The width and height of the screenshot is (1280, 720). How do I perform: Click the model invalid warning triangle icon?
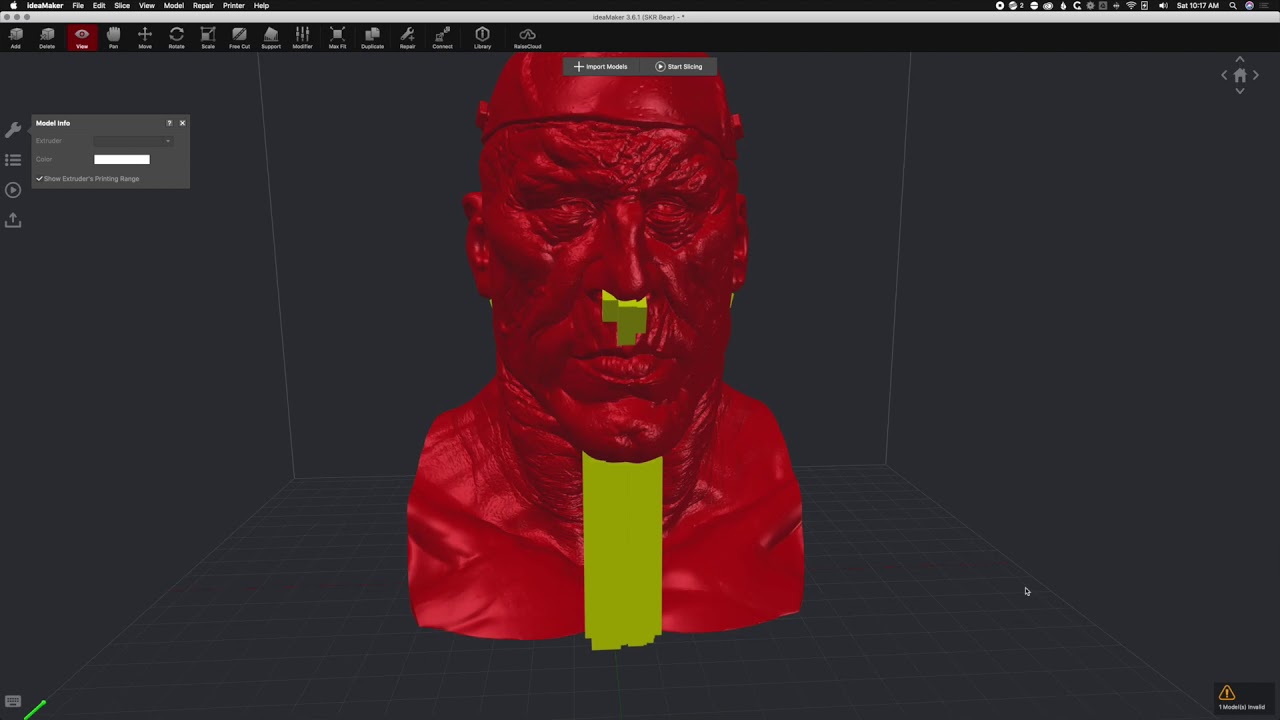(1227, 693)
